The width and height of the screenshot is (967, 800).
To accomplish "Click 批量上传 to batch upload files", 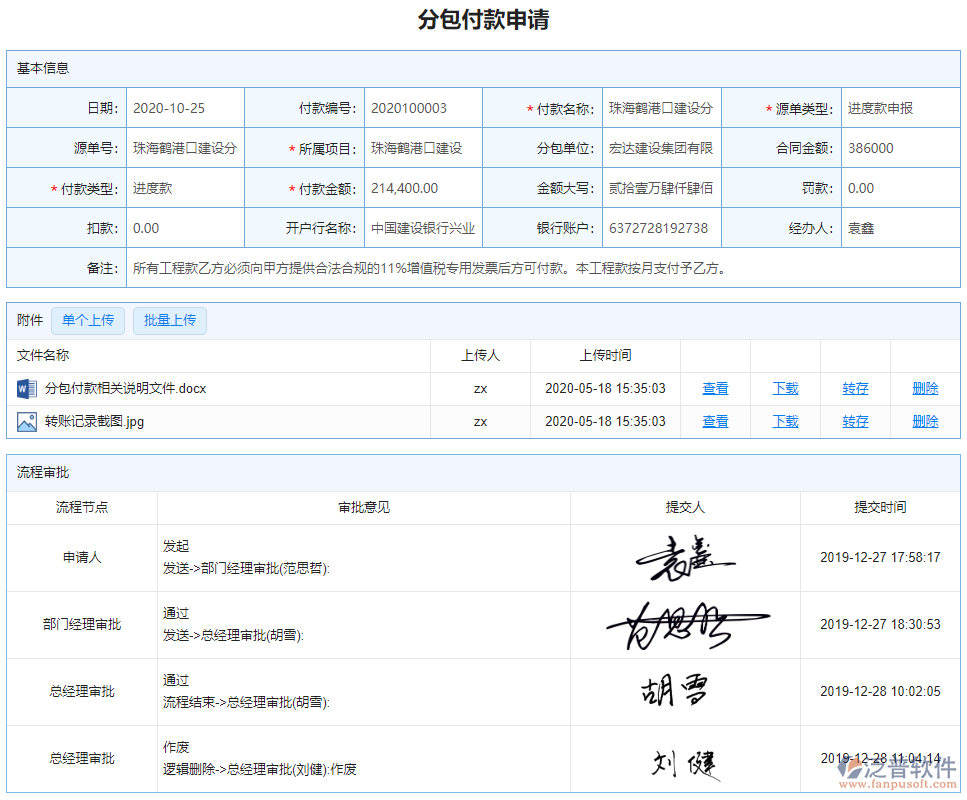I will pos(169,320).
